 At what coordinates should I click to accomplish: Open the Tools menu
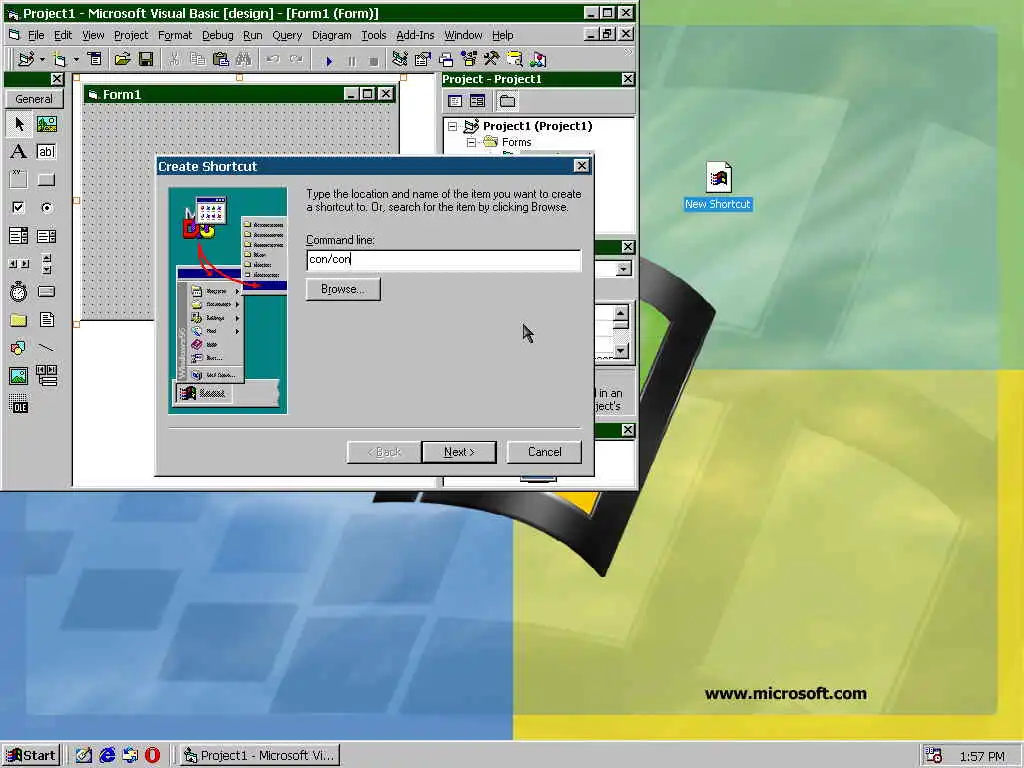click(x=374, y=35)
